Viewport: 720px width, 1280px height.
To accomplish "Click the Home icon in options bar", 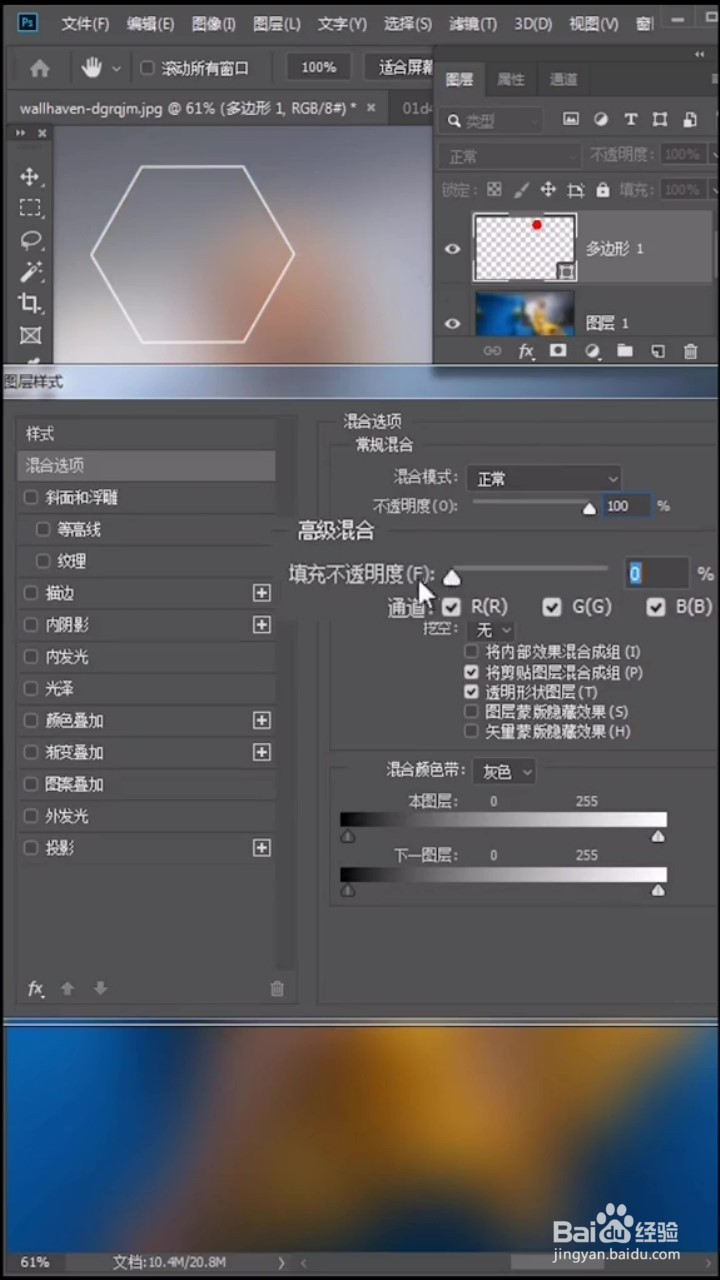I will point(40,68).
